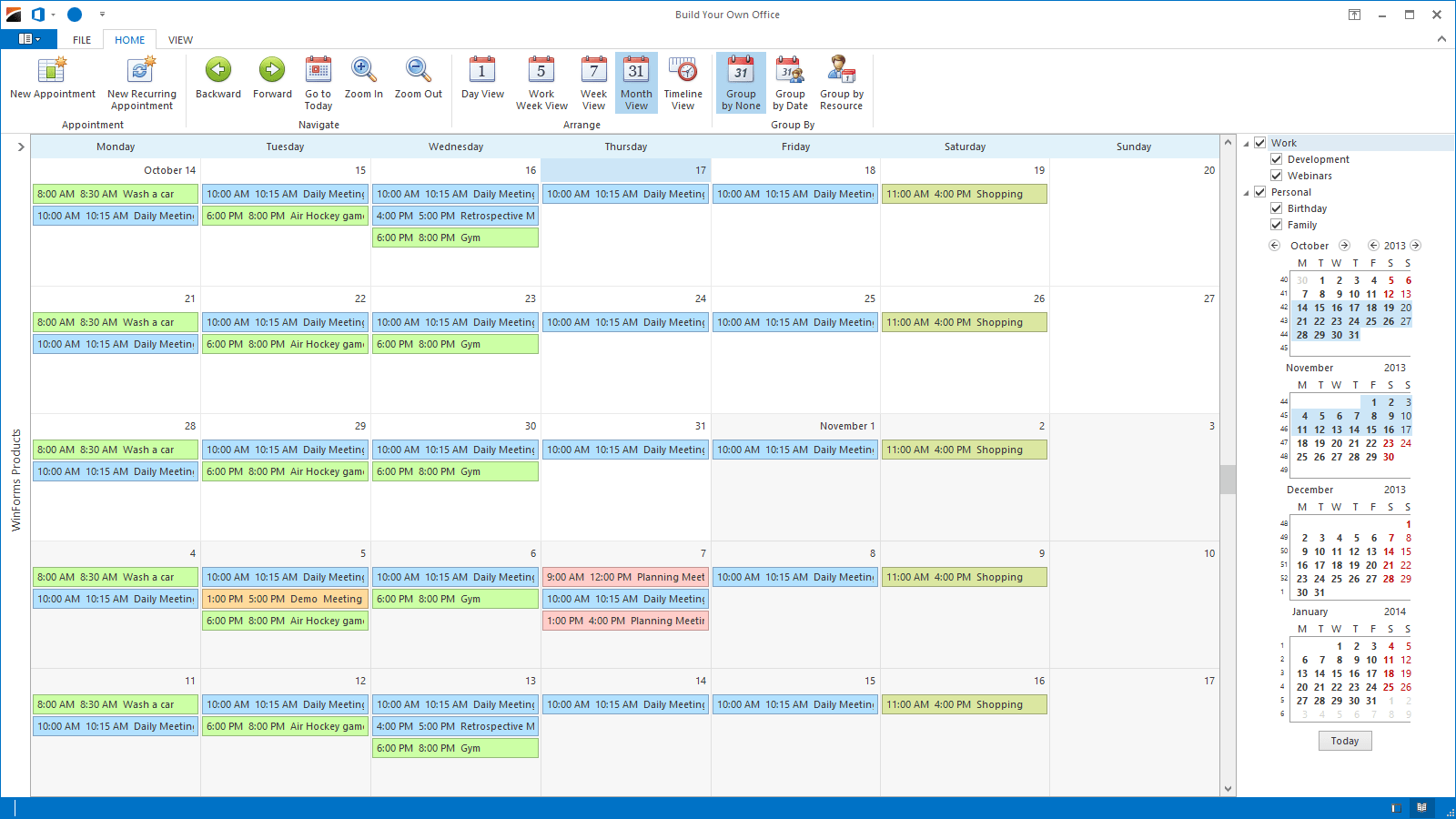1456x819 pixels.
Task: Select the November 1 date header
Action: [795, 426]
